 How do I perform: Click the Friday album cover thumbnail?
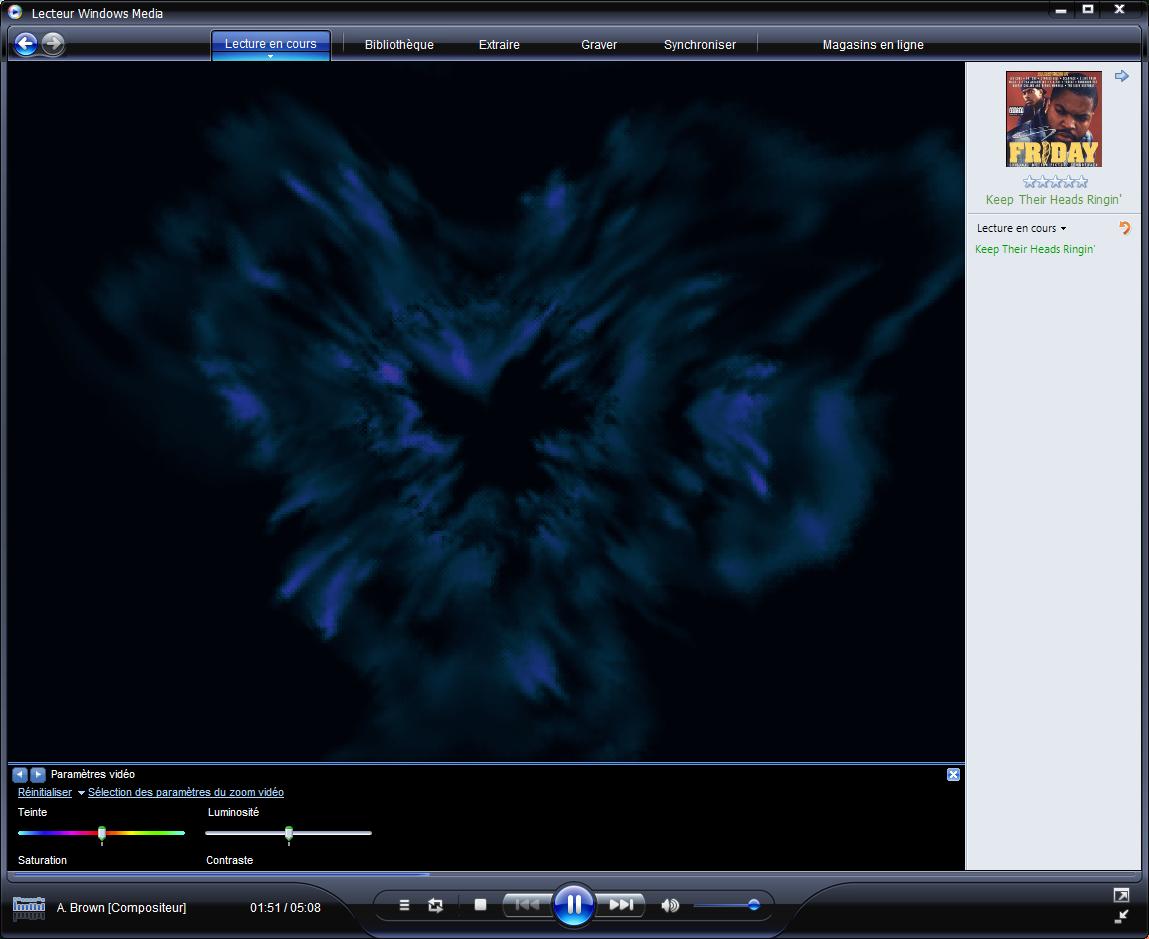coord(1054,119)
